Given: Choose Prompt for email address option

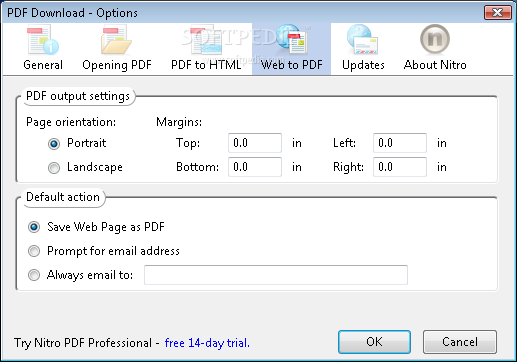Looking at the screenshot, I should tap(34, 251).
